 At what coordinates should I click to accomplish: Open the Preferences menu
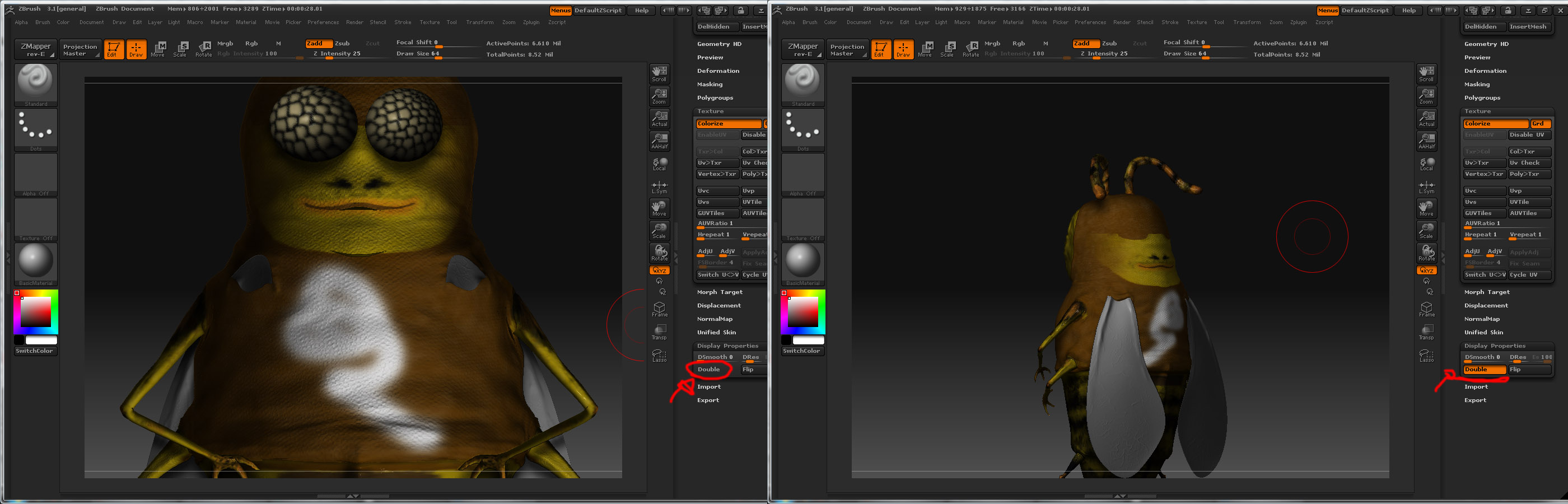(x=323, y=22)
